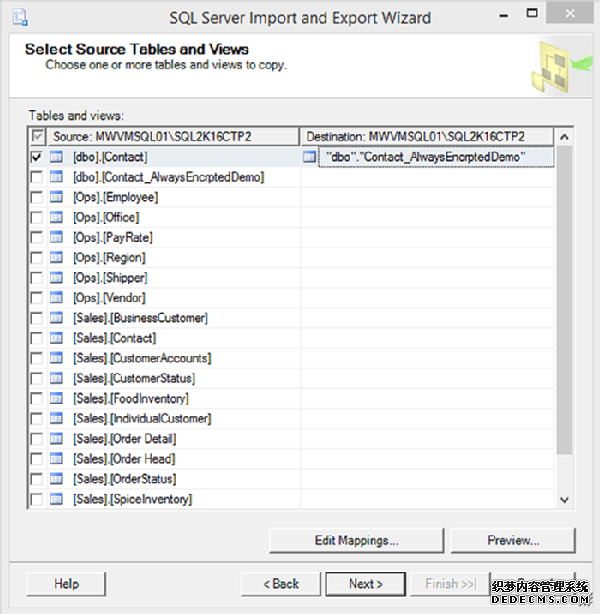The width and height of the screenshot is (600, 614).
Task: Click the table icon beside [Sales].[IndividualCustomer]
Action: tap(56, 419)
